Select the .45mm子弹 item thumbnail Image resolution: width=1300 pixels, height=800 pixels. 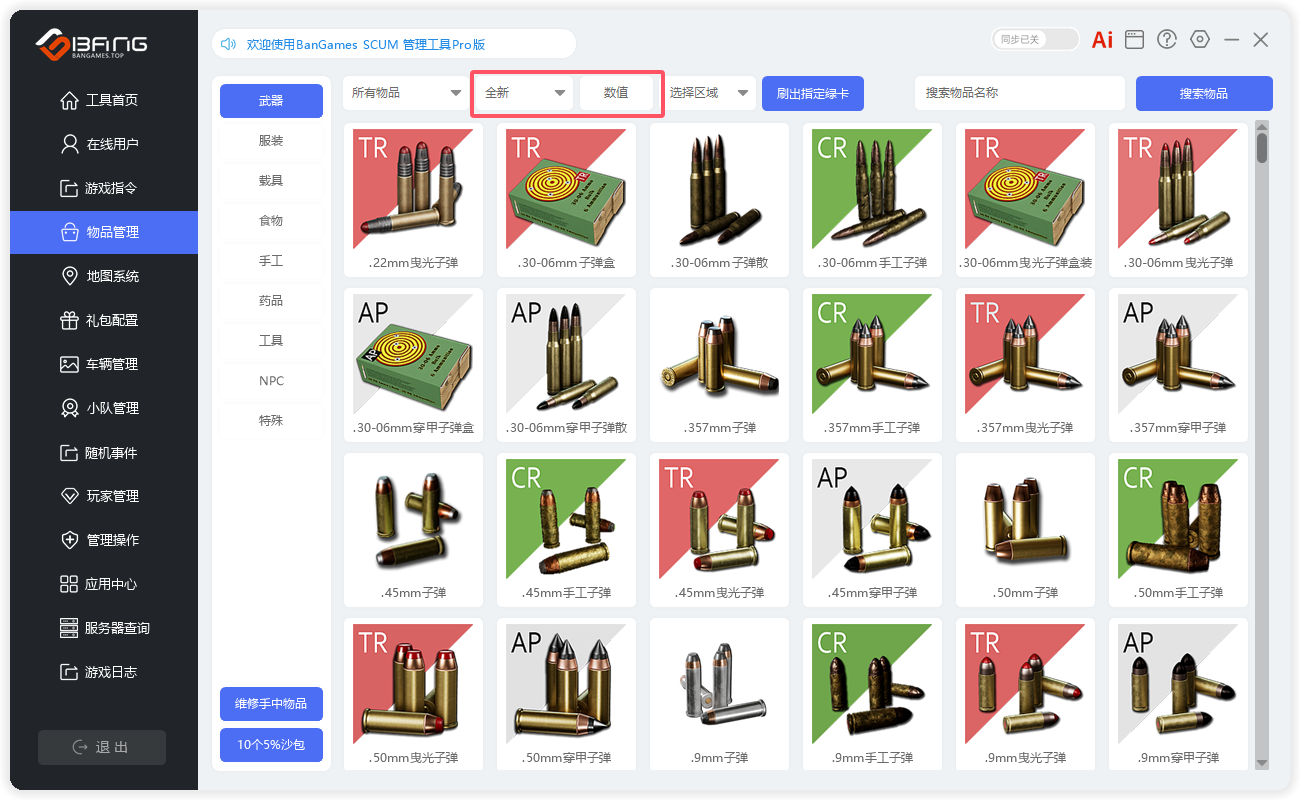coord(413,520)
